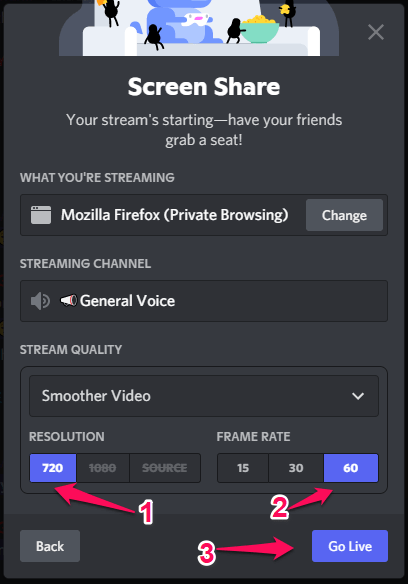Click the game controller in header illustration
The height and width of the screenshot is (584, 408).
tap(196, 19)
